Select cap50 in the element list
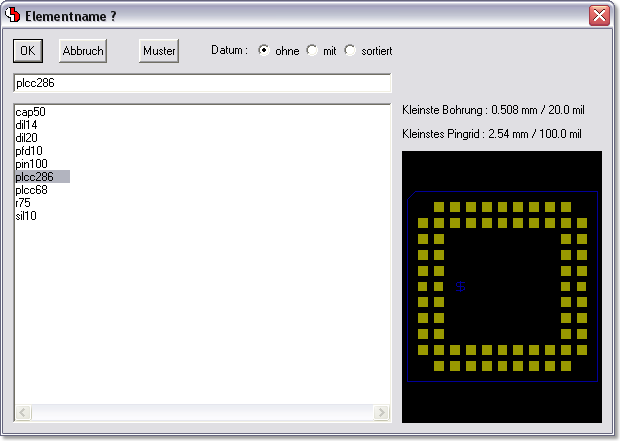620x441 pixels. click(30, 112)
